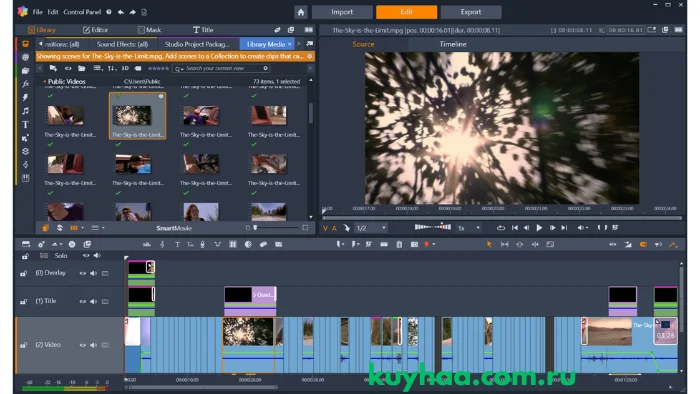Screen dimensions: 700x394
Task: Select the Studio Project Package library tab
Action: 197,44
